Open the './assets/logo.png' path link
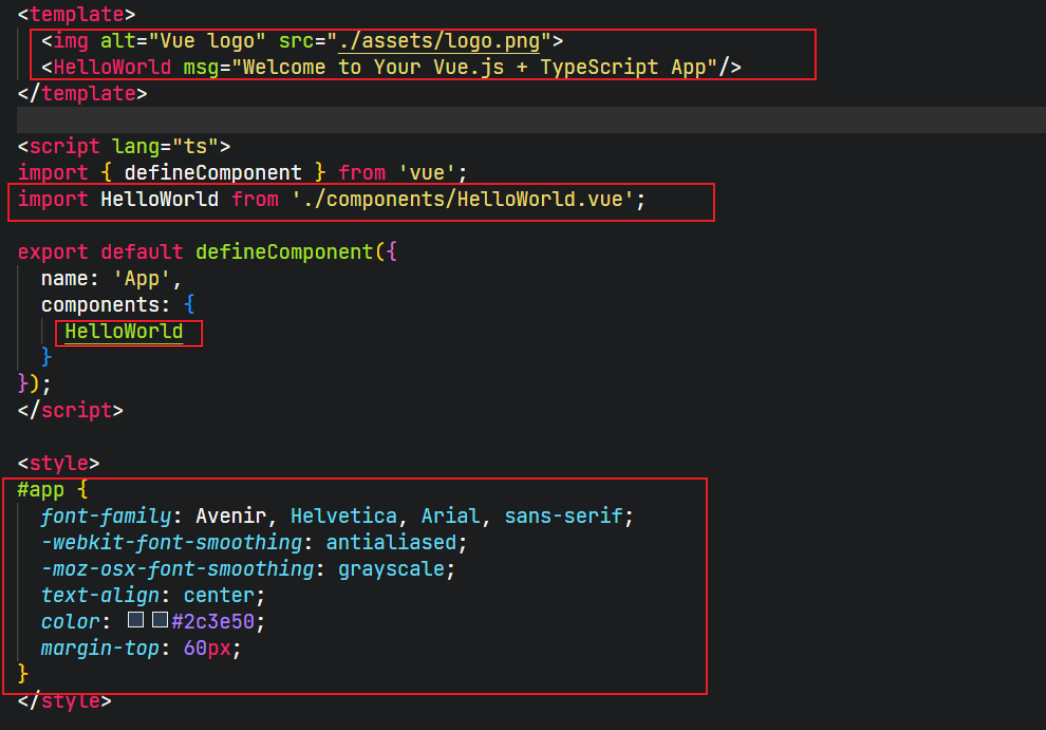This screenshot has width=1046, height=730. pyautogui.click(x=439, y=41)
